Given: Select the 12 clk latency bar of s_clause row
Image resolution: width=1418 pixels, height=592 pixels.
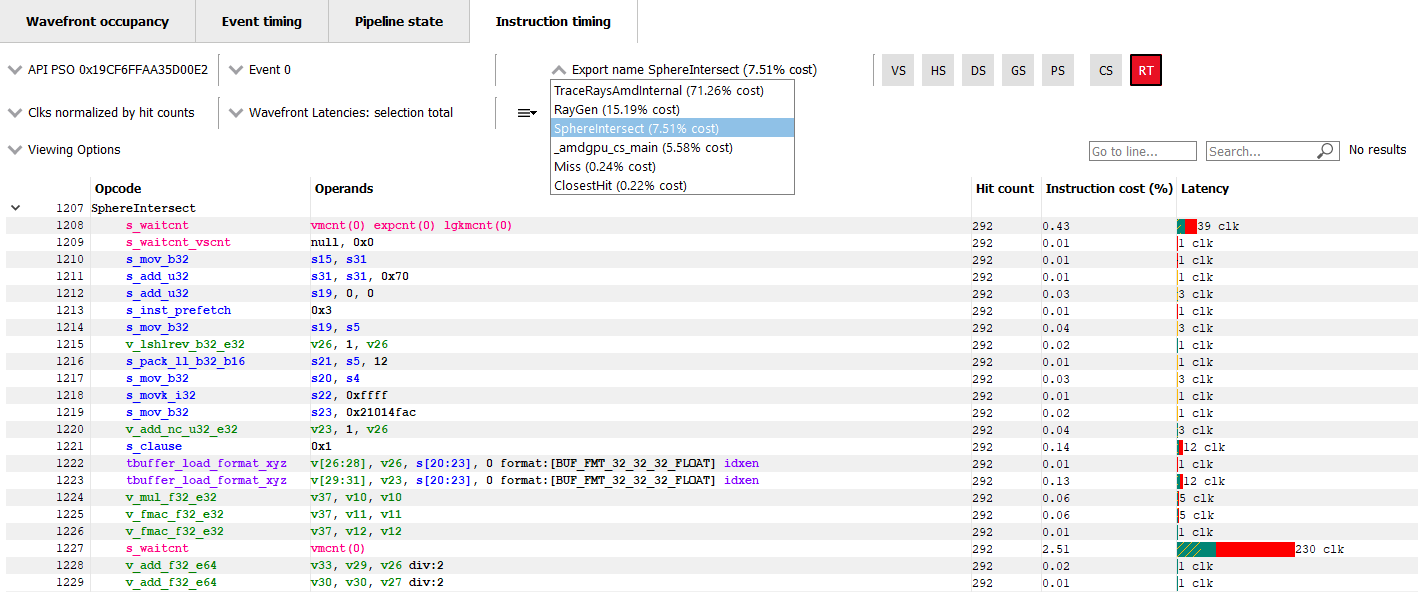Looking at the screenshot, I should pos(1181,447).
